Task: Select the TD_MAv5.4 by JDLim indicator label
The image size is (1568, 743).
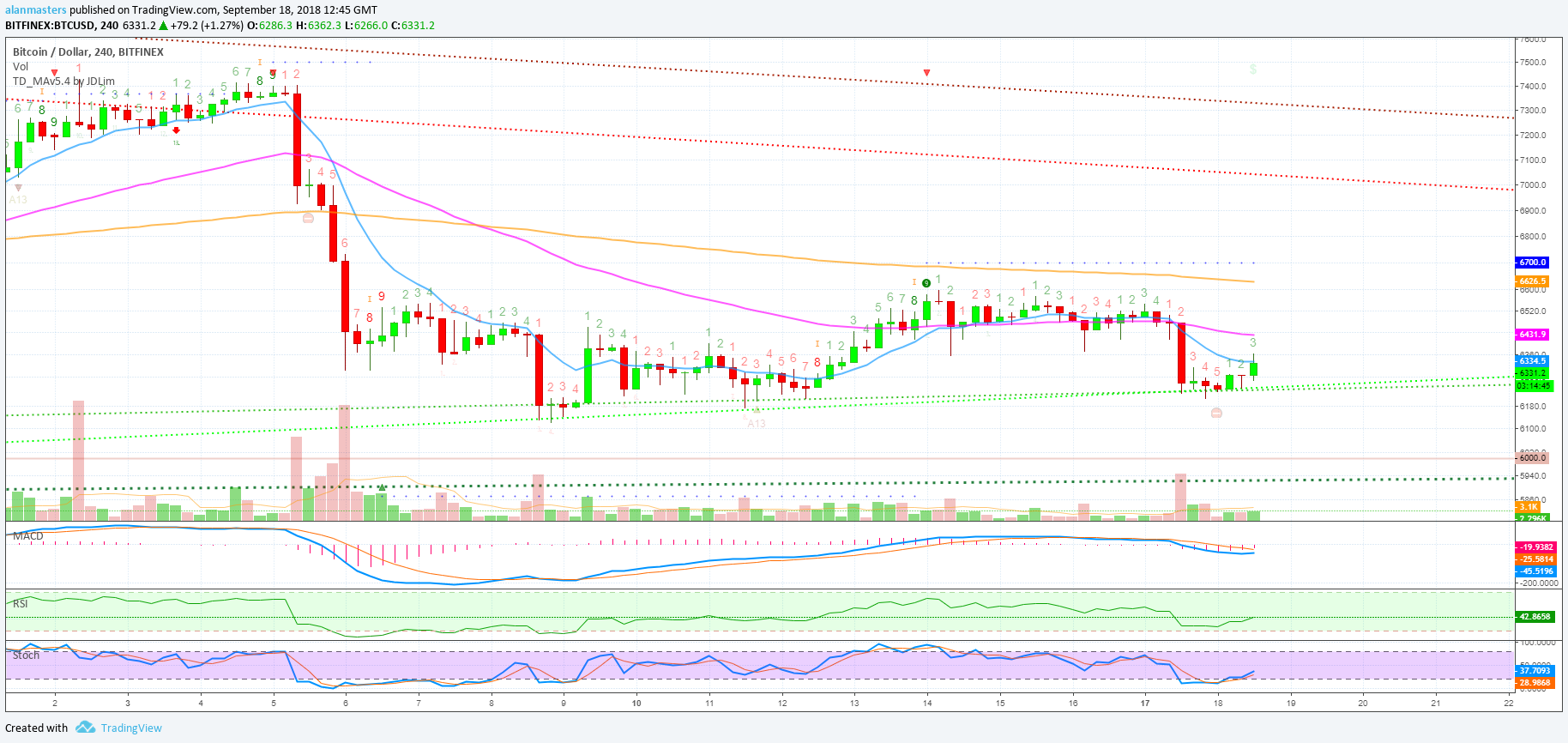Action: [63, 81]
